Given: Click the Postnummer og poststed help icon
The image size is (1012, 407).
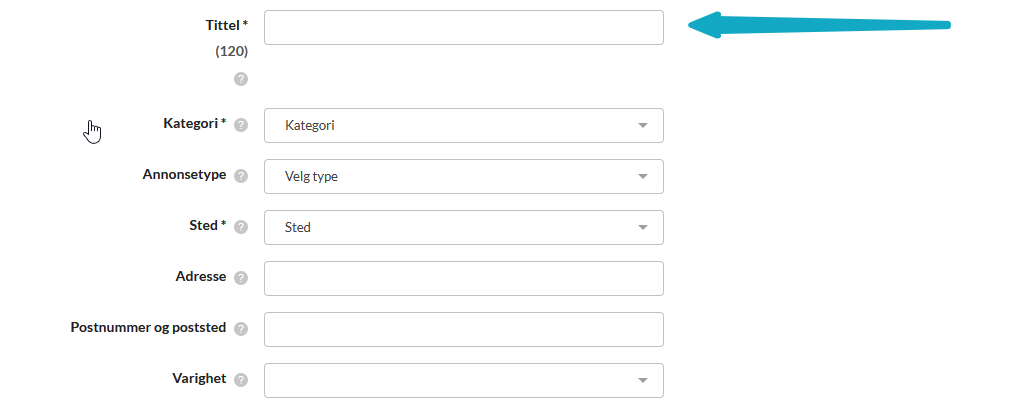Looking at the screenshot, I should (x=241, y=329).
